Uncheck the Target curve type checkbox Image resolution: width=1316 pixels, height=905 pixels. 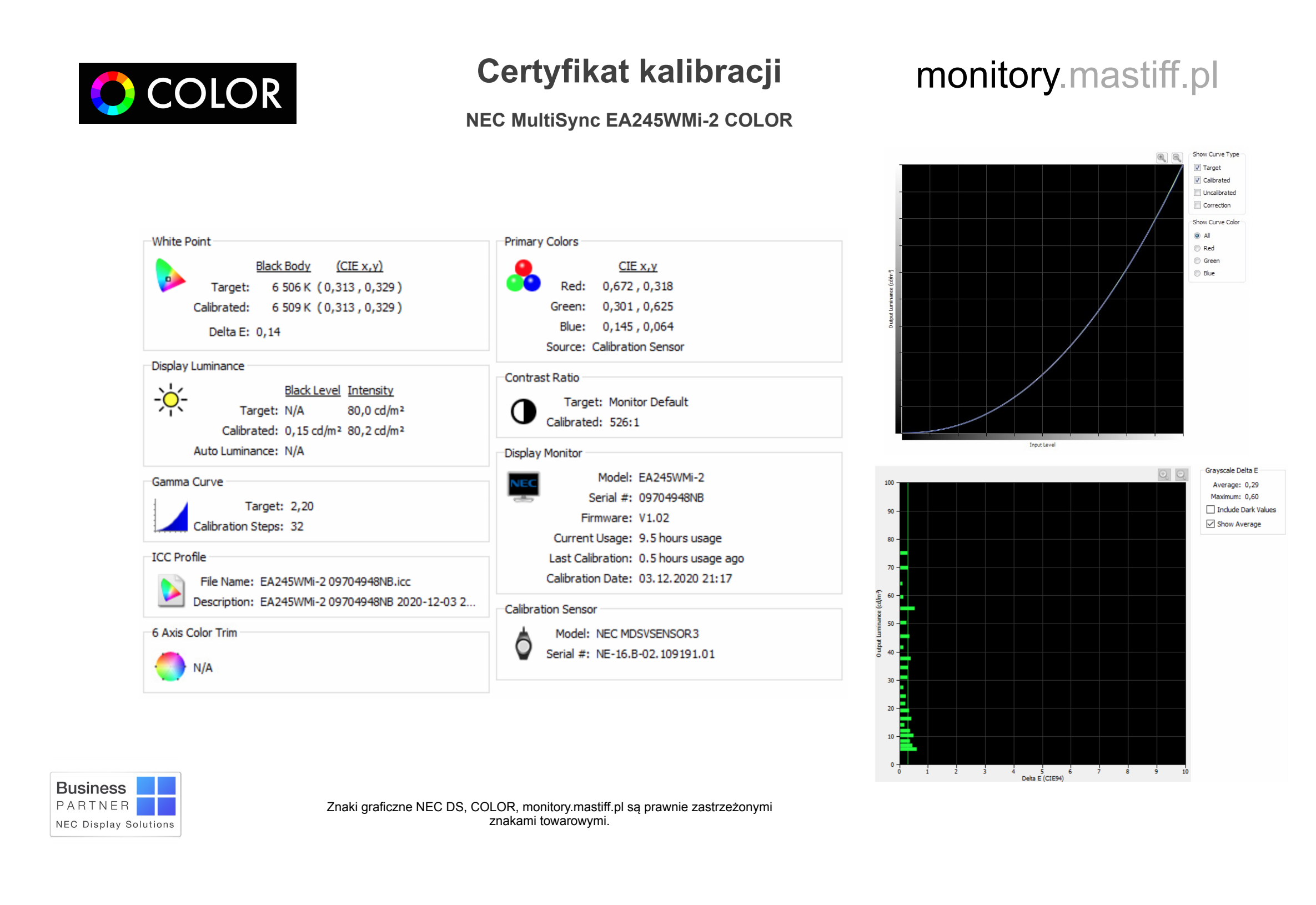(1197, 168)
